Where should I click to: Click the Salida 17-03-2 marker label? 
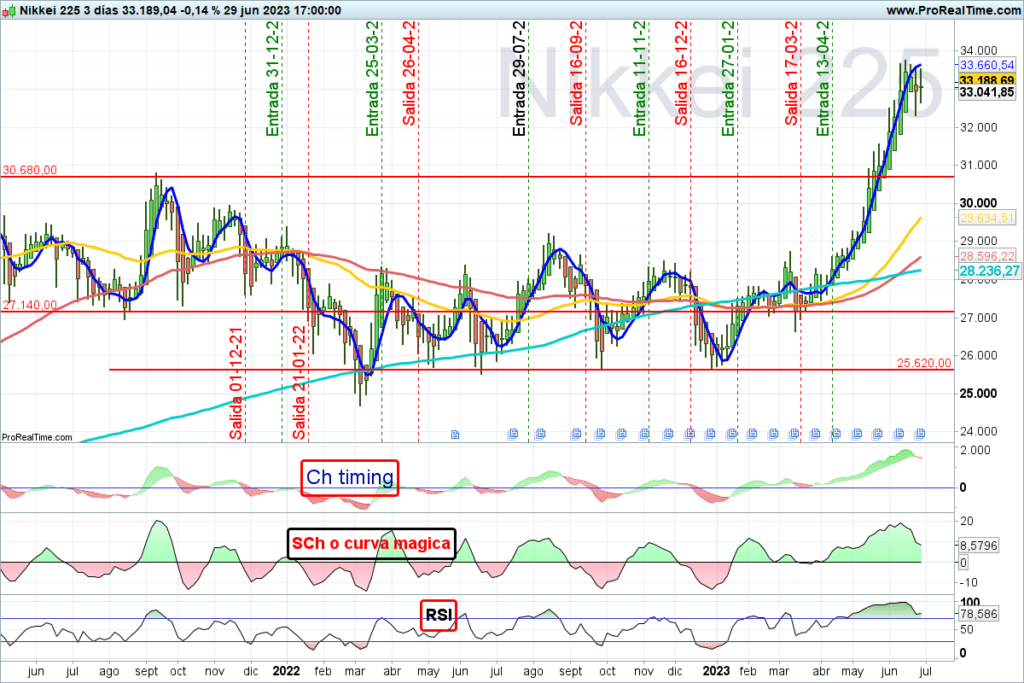tap(792, 73)
